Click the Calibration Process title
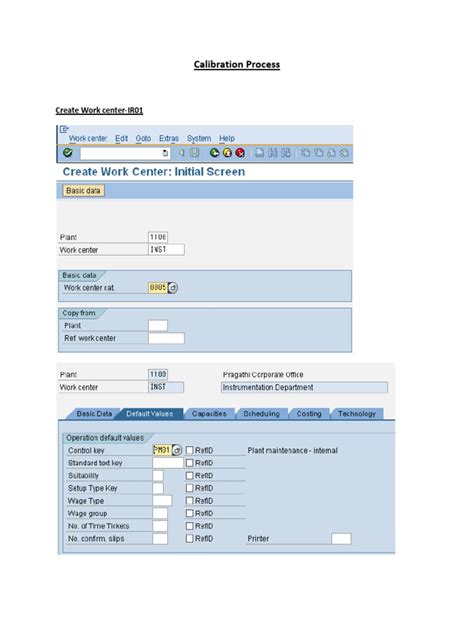This screenshot has width=474, height=632. click(237, 64)
